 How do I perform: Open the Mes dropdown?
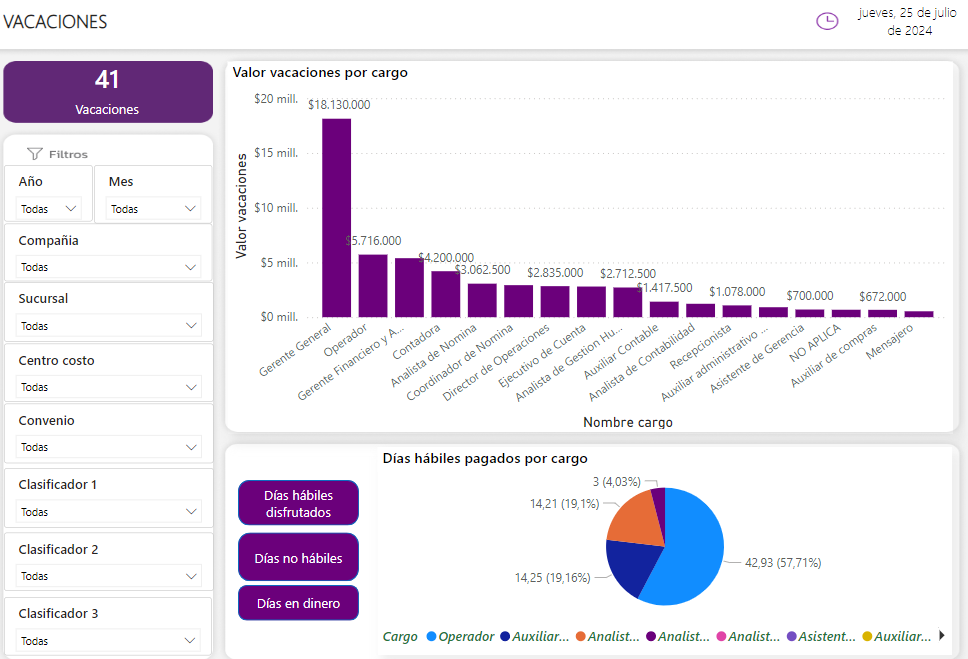(153, 209)
